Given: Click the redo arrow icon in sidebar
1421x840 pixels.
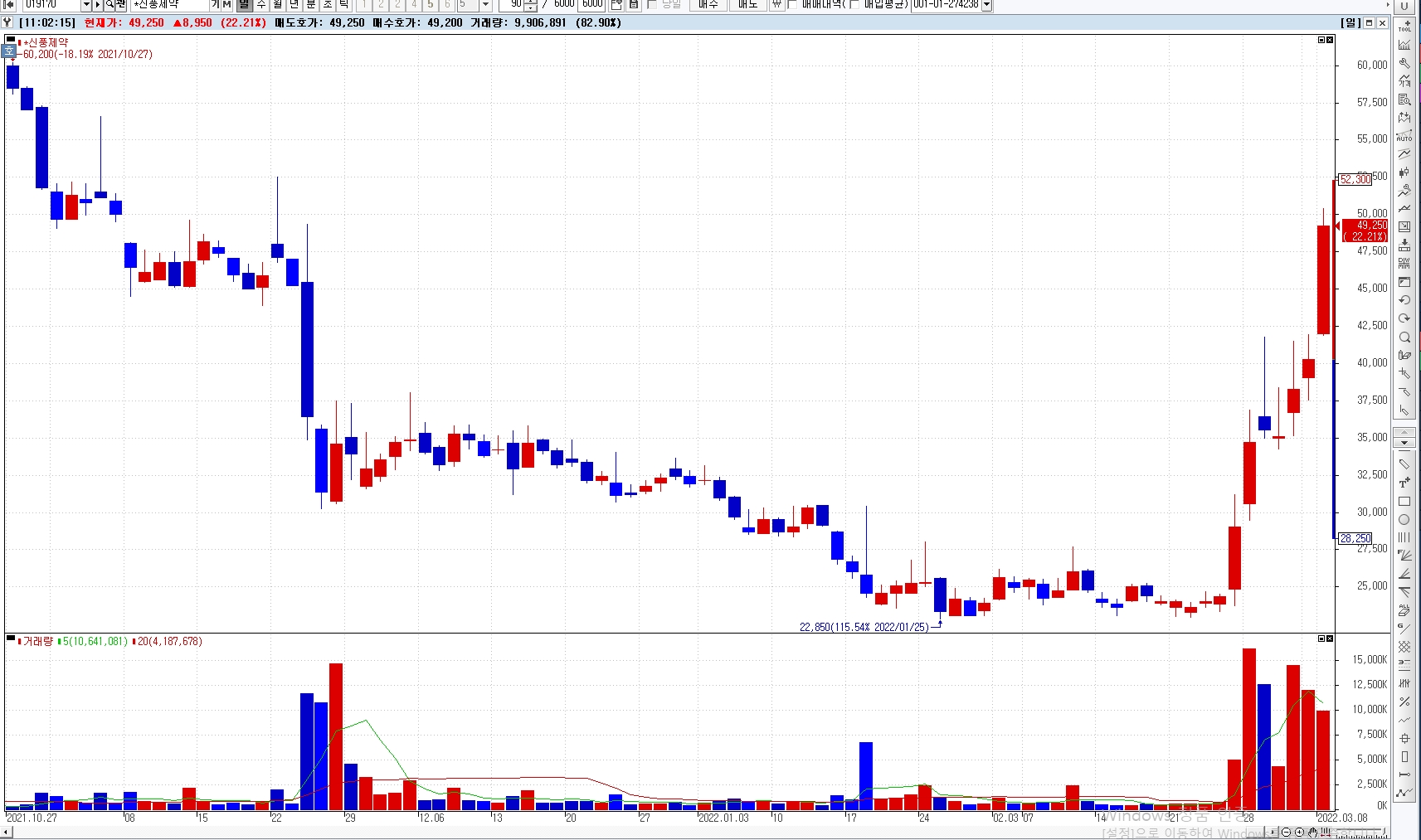Looking at the screenshot, I should point(1404,318).
